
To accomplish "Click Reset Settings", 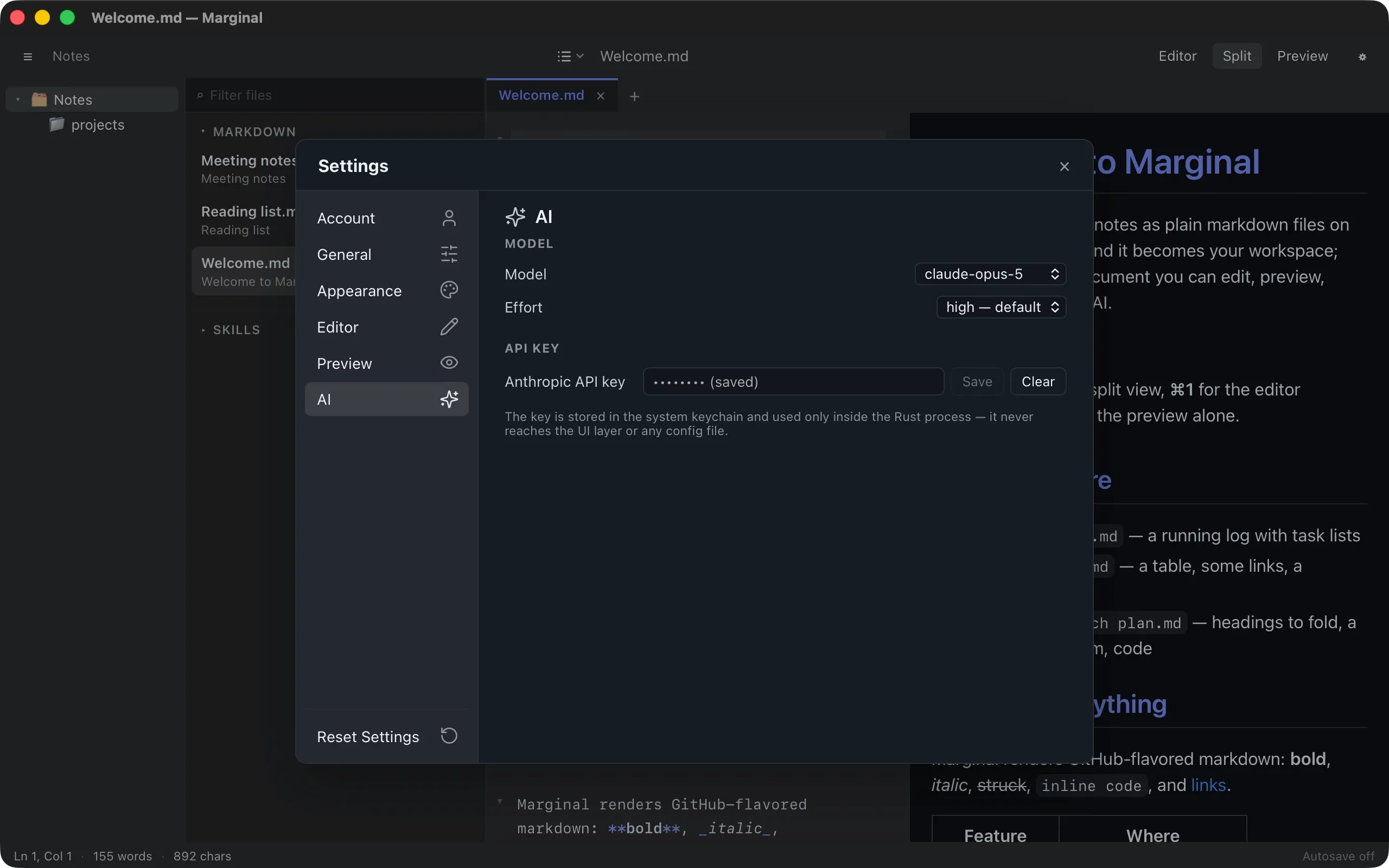I will (x=386, y=737).
